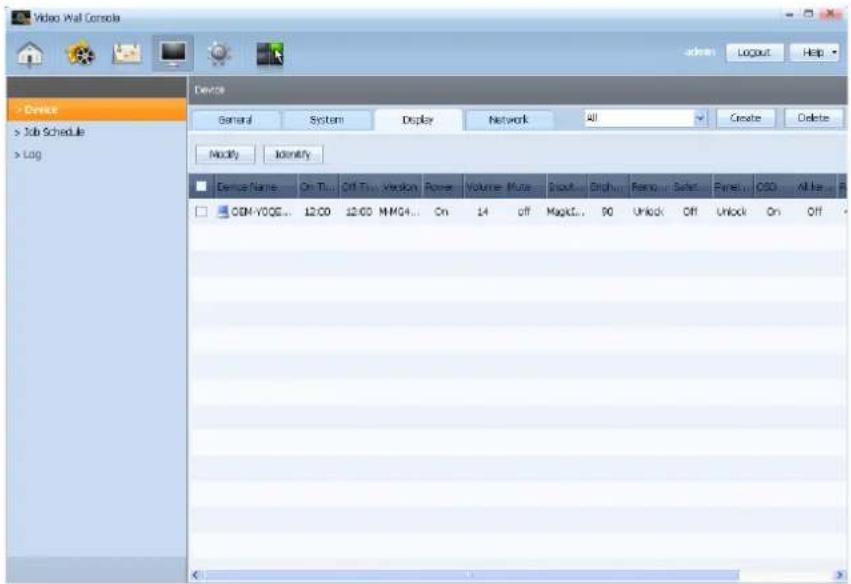Click the Input column header
The width and height of the screenshot is (851, 584).
(567, 187)
